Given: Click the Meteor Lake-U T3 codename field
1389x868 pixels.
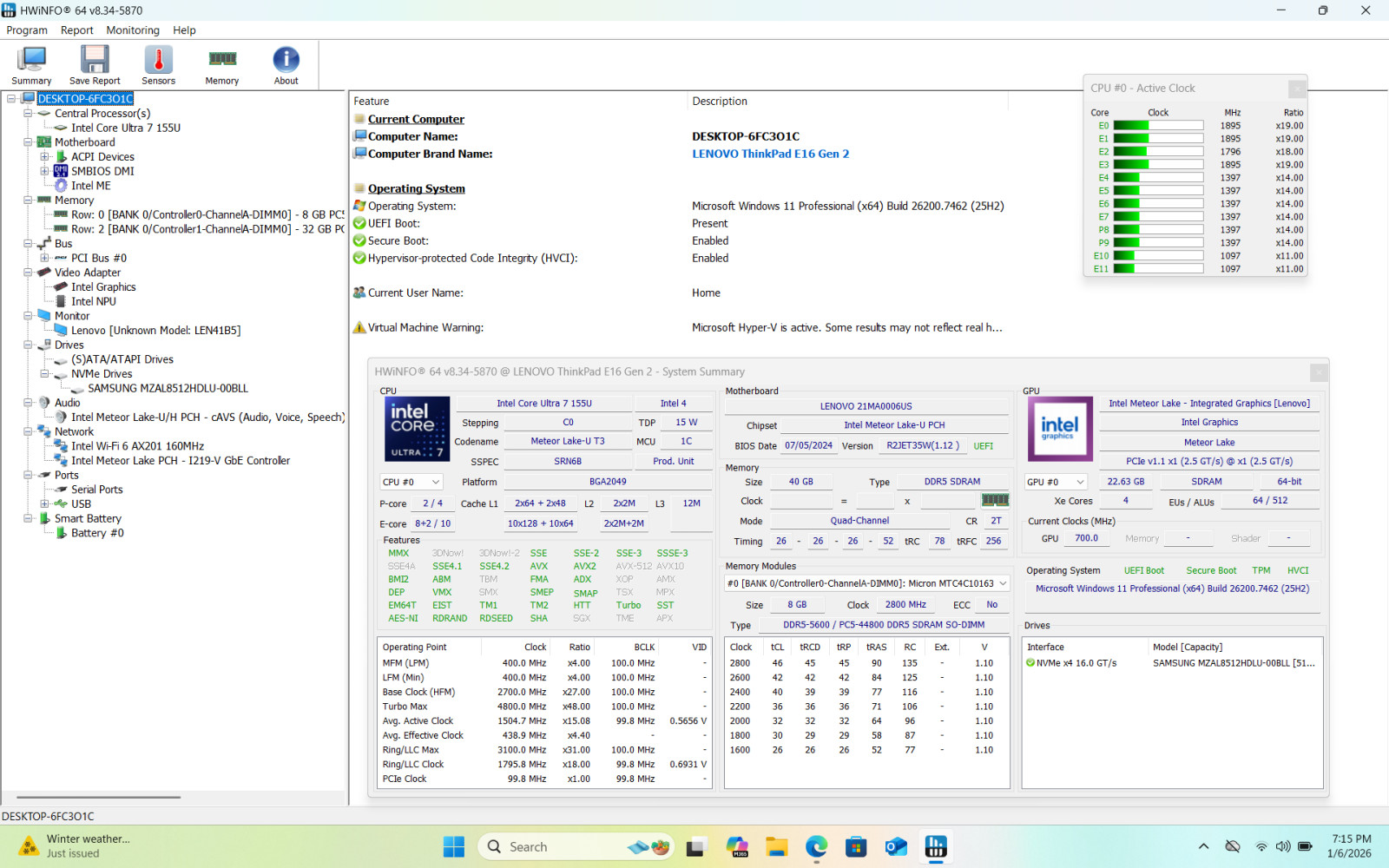Looking at the screenshot, I should (x=568, y=441).
